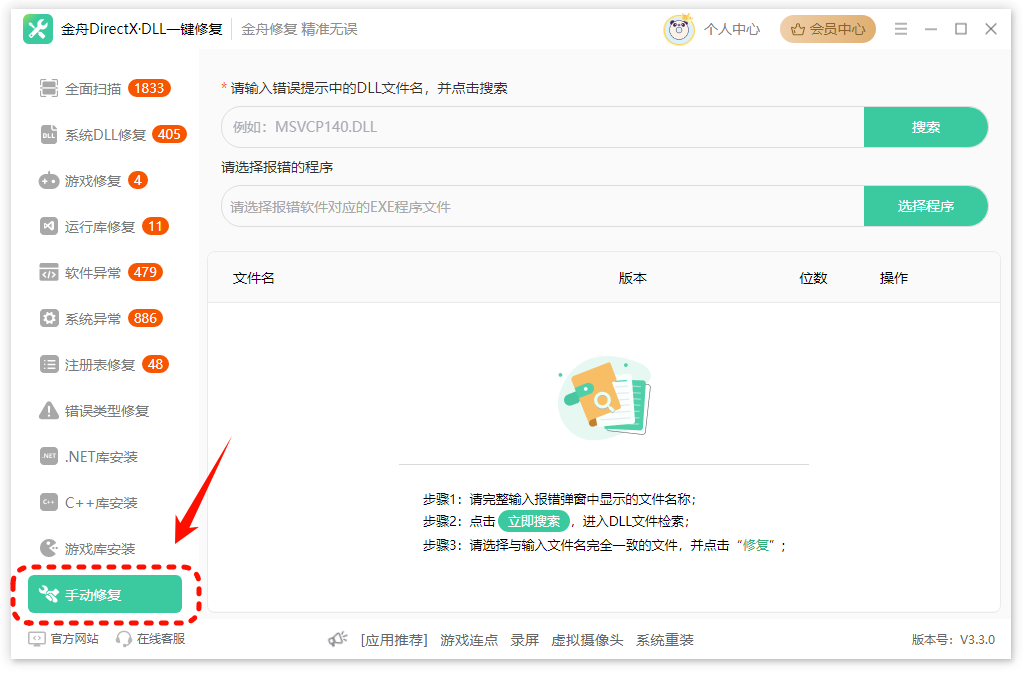Click the 选择程序 choose program button

point(925,206)
